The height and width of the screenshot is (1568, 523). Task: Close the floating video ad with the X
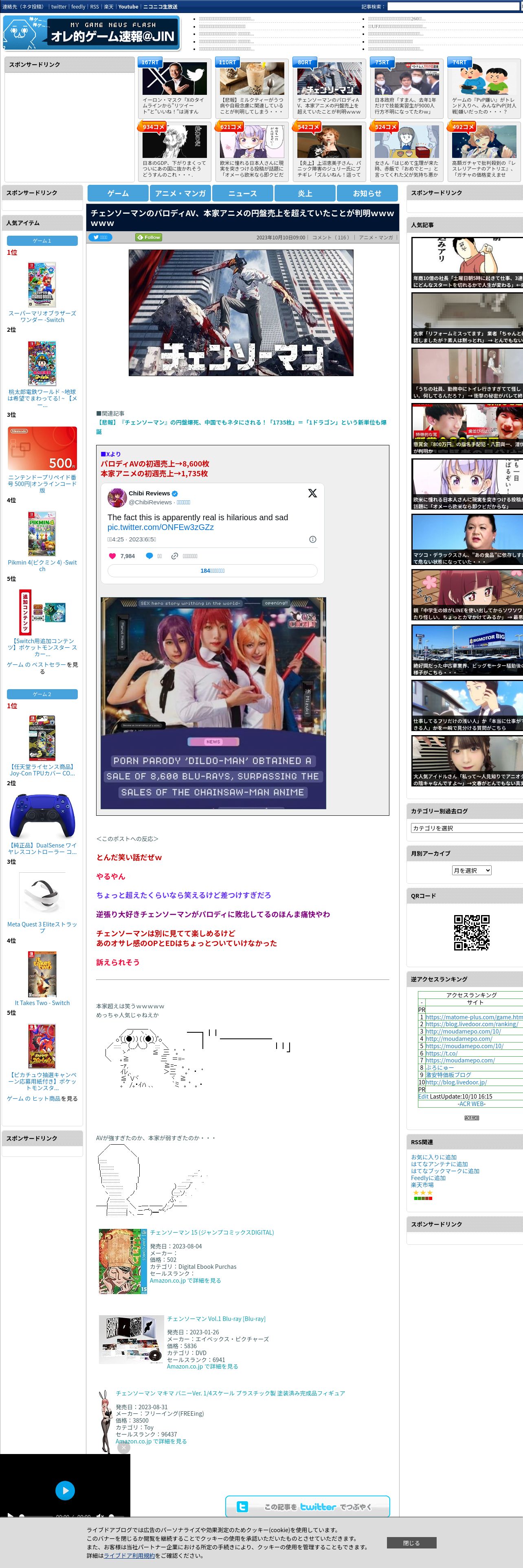123,1448
